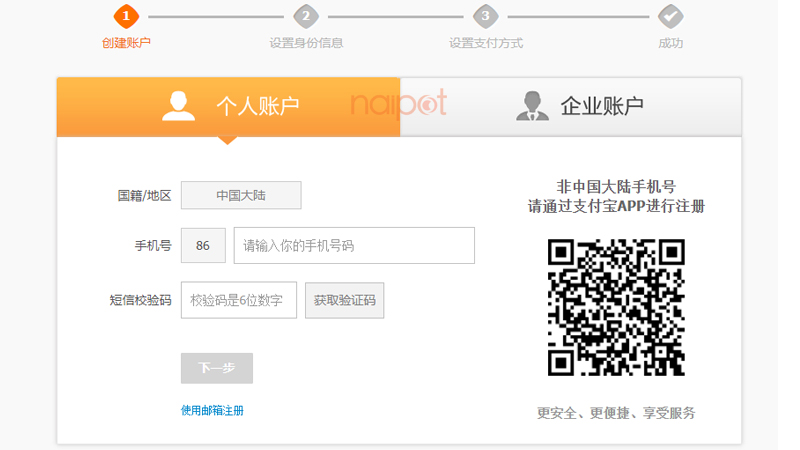Viewport: 800px width, 450px height.
Task: Focus the phone number input field
Action: (x=354, y=246)
